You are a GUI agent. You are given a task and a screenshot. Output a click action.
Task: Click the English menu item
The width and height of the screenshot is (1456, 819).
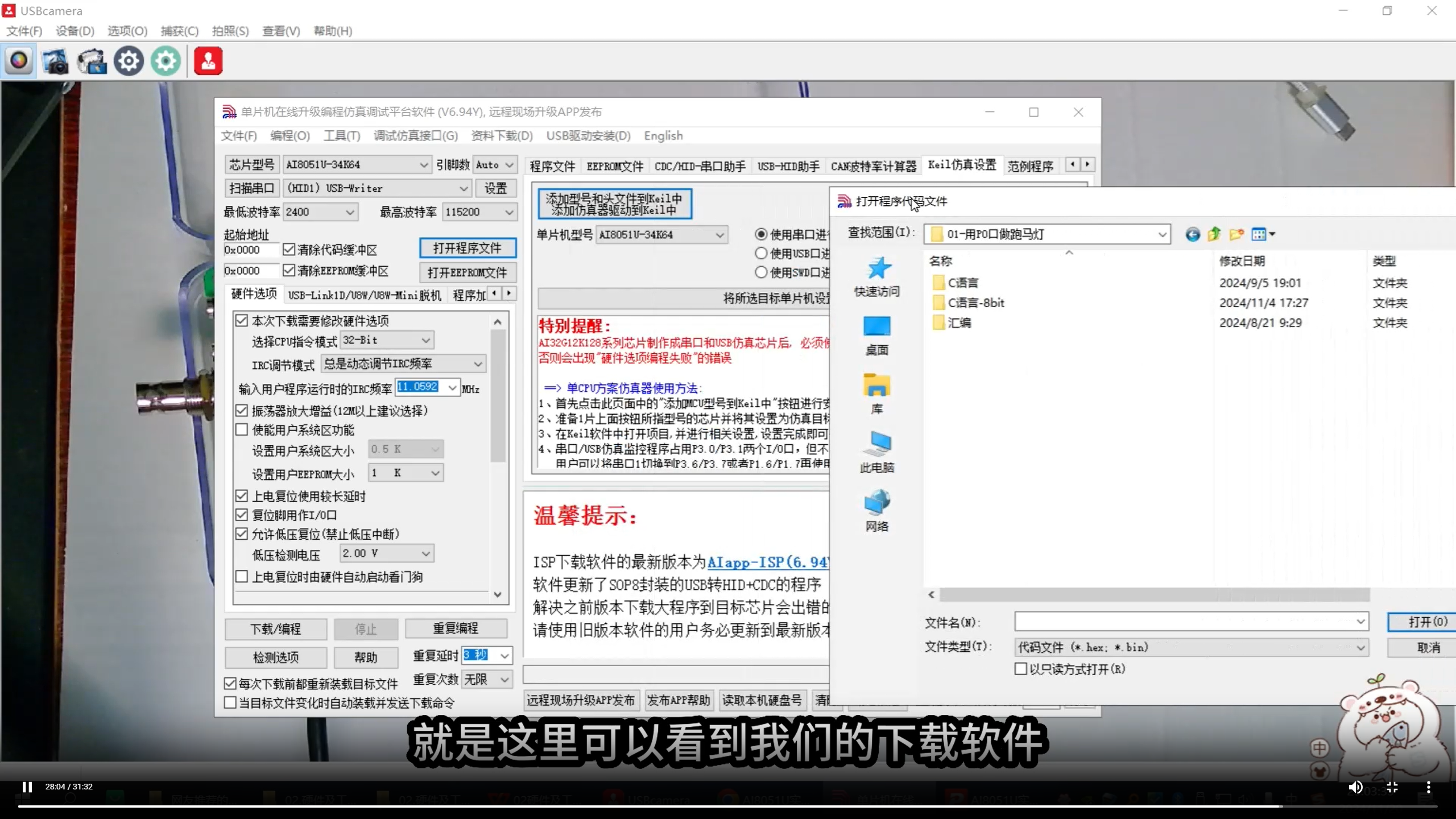tap(663, 135)
